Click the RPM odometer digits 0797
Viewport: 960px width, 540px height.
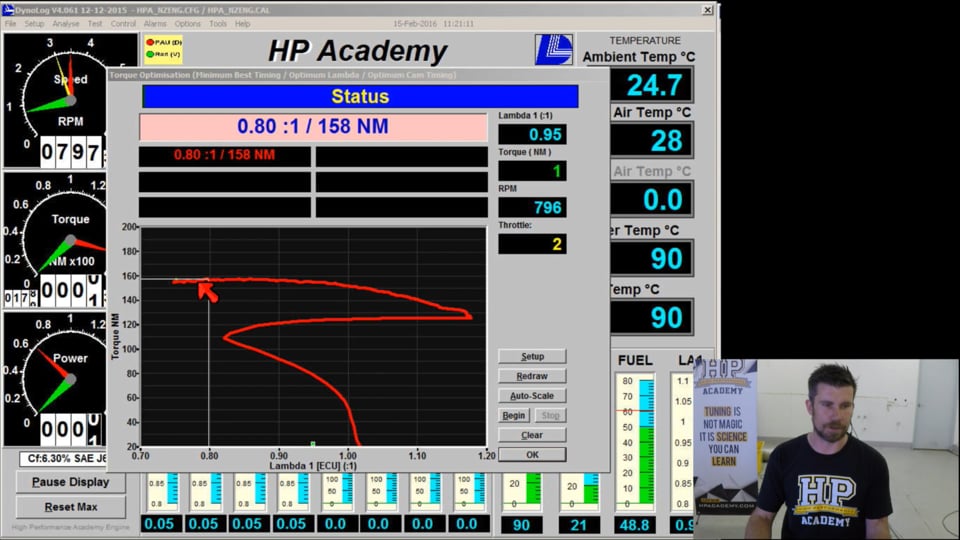click(70, 152)
